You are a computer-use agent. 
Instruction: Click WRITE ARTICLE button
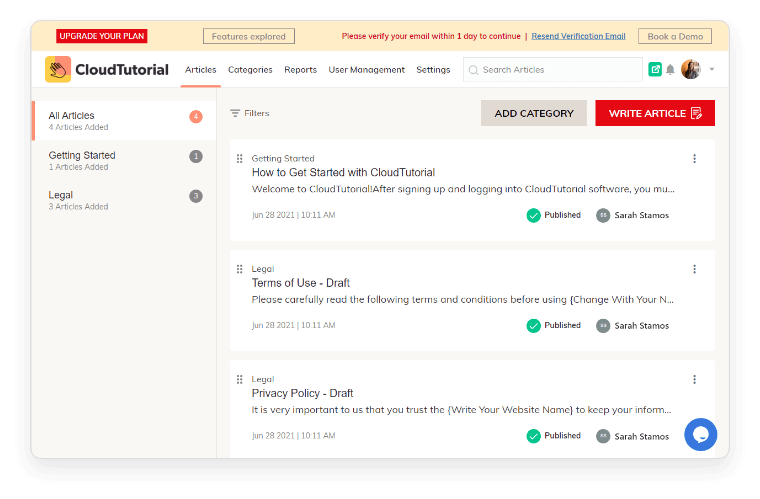[x=655, y=113]
